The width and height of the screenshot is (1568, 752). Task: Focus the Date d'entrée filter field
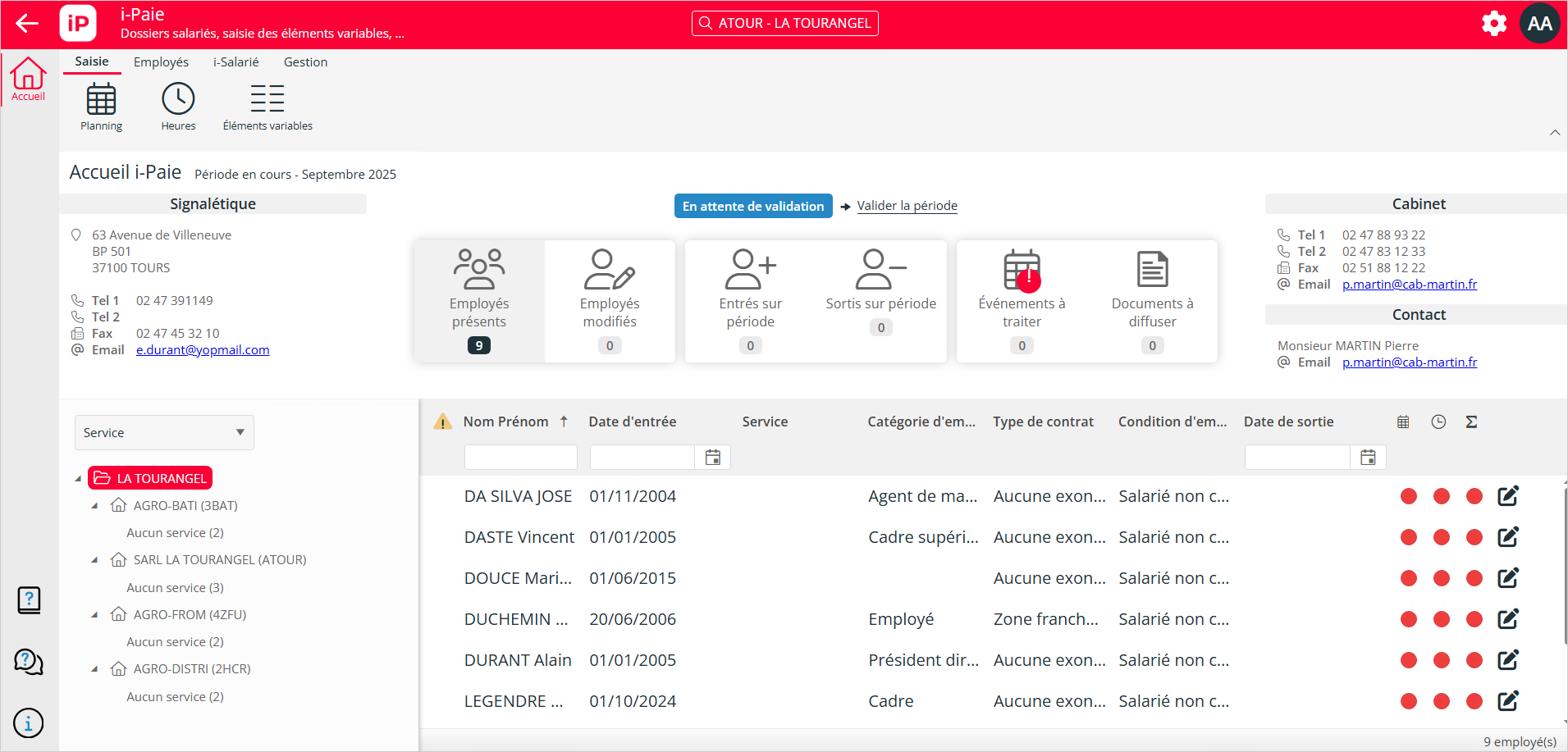tap(642, 458)
